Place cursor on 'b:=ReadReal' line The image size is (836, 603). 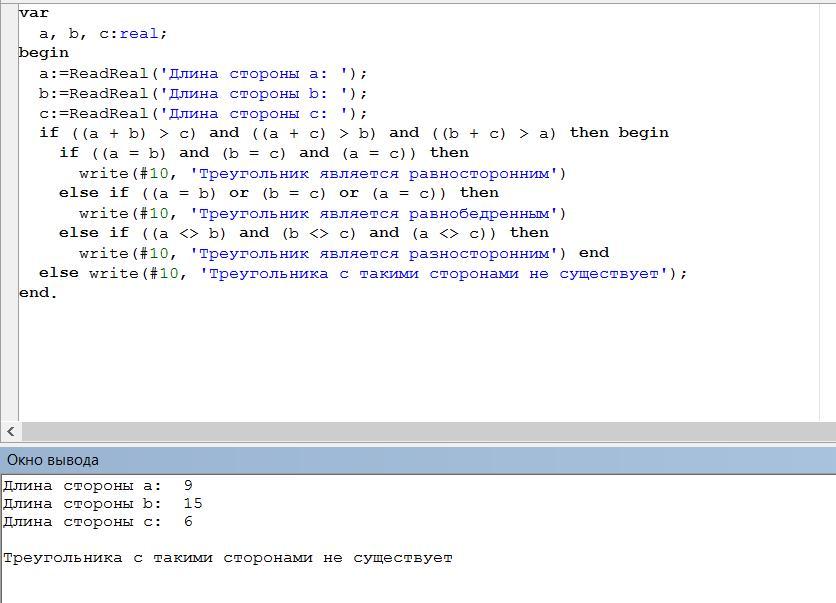click(203, 93)
